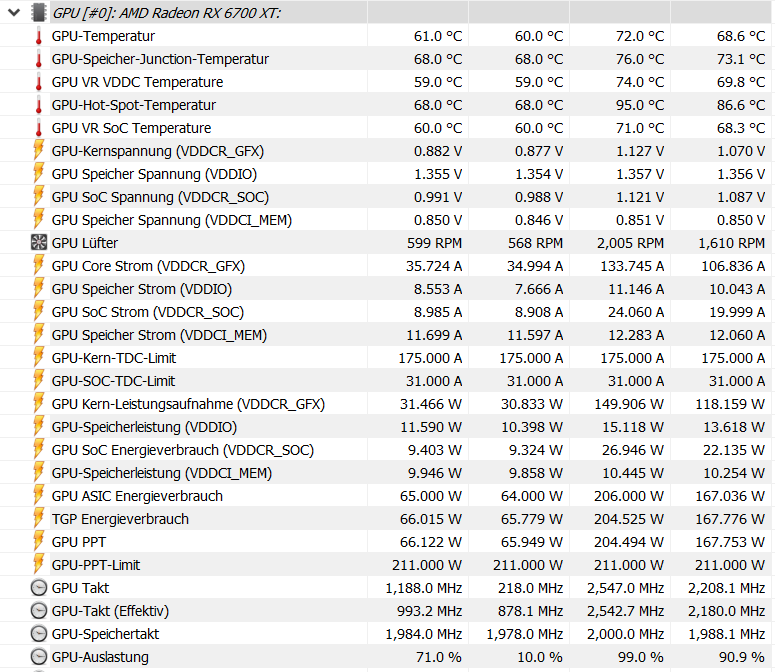This screenshot has height=672, width=775.
Task: Select the GPU PPT label
Action: pos(79,542)
